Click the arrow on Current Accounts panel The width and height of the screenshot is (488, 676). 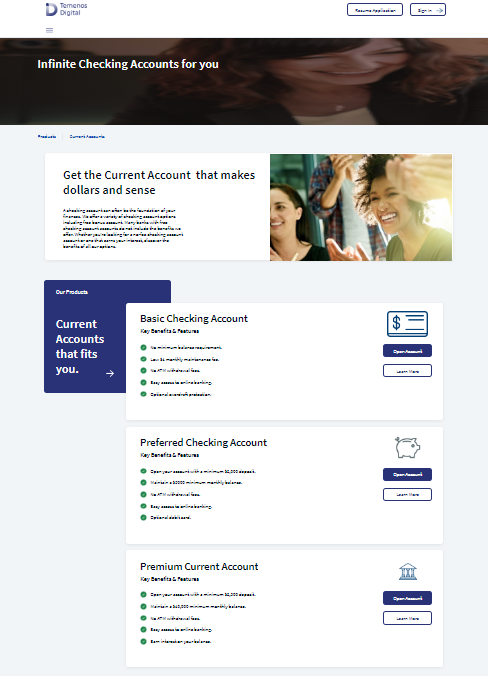tap(110, 373)
